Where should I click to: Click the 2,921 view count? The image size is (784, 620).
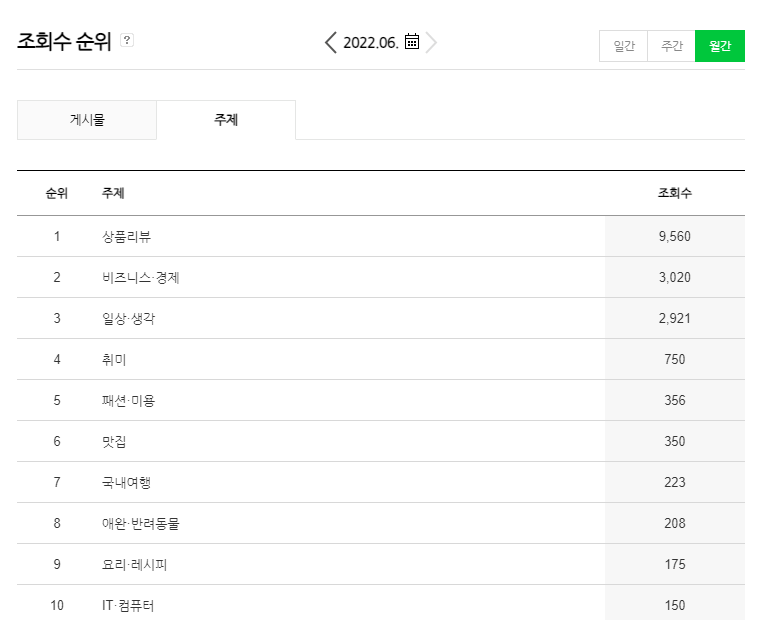[x=674, y=318]
